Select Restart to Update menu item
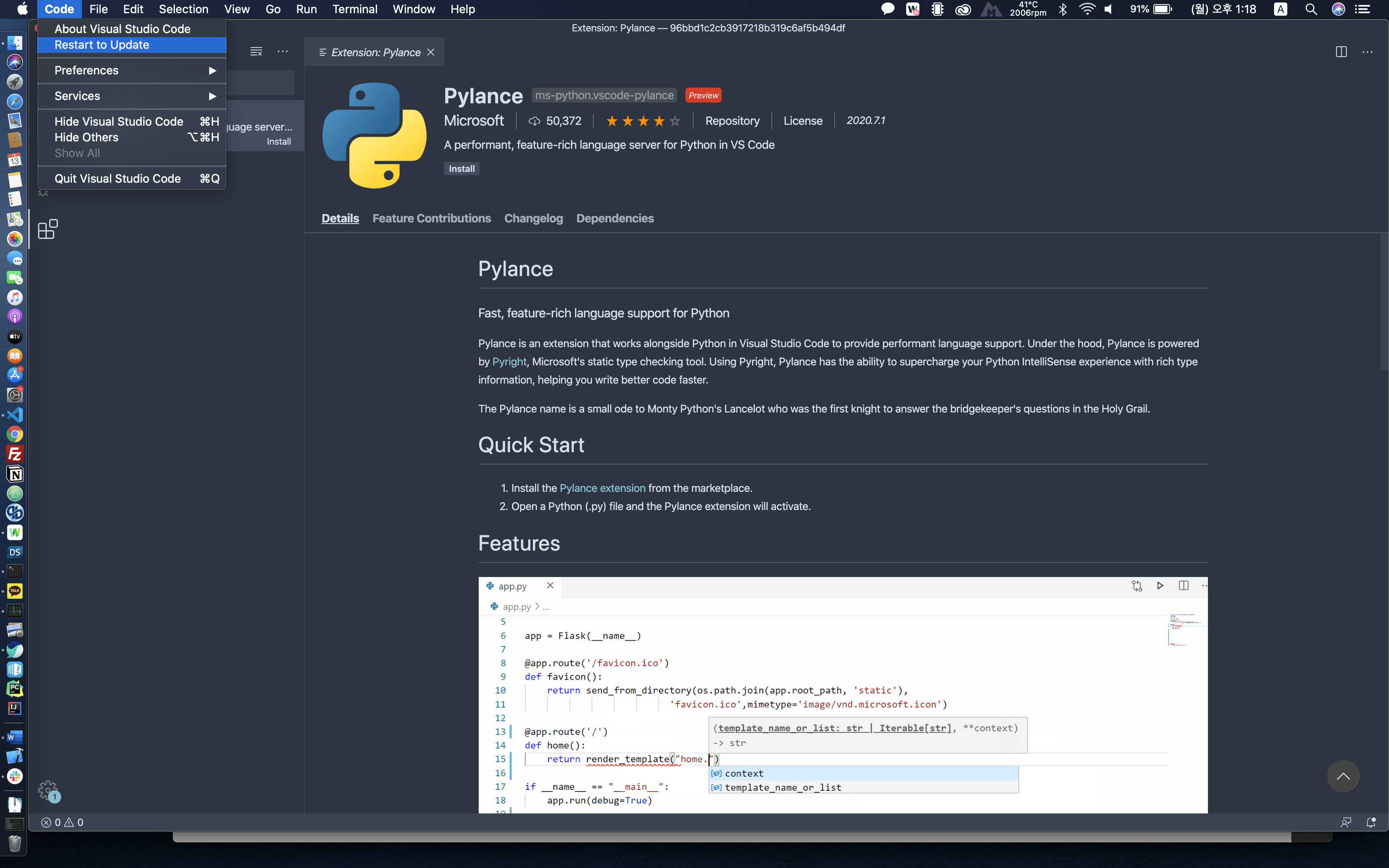 [x=102, y=45]
